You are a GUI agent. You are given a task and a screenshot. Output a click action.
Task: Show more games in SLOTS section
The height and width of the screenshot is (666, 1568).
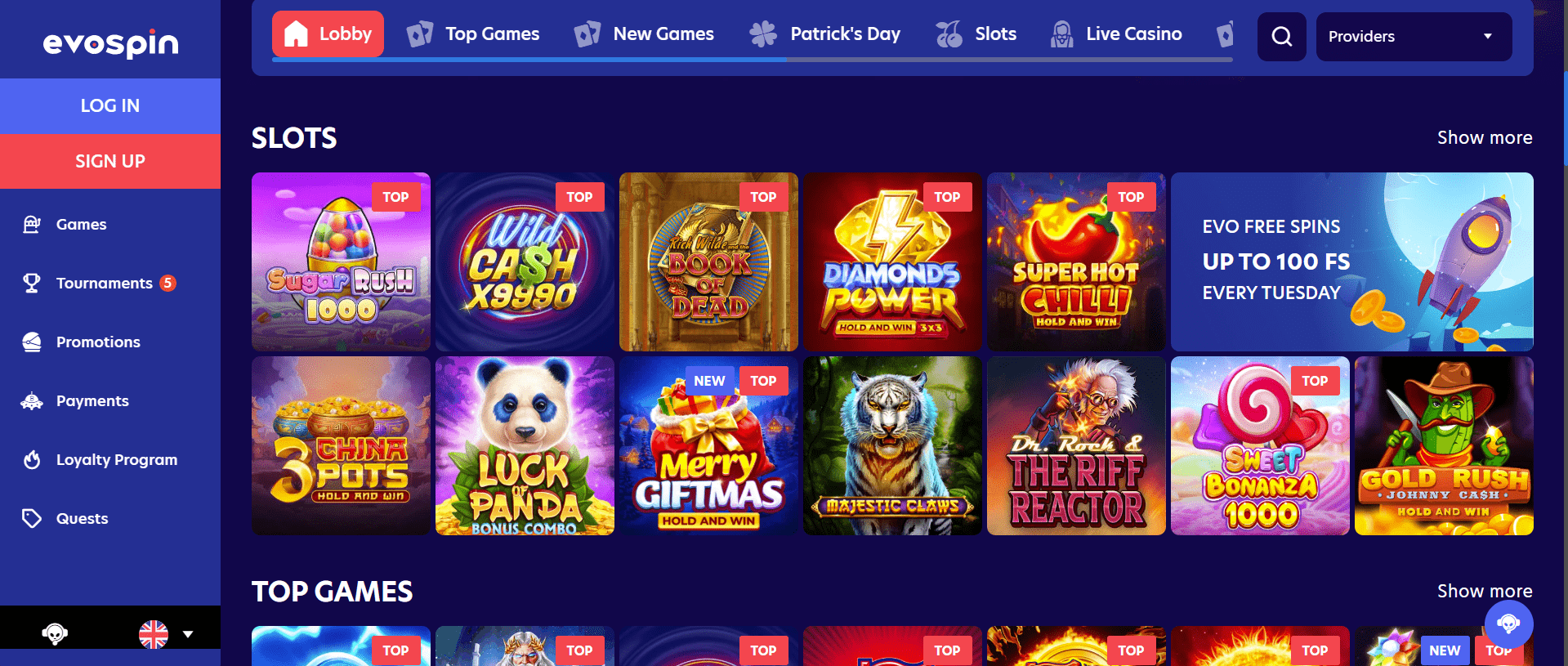[1485, 137]
